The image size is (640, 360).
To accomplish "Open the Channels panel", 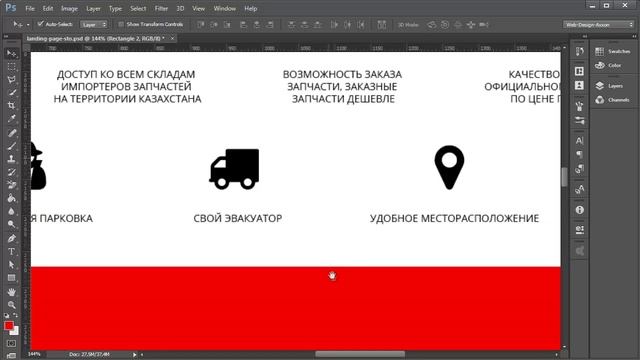I will pyautogui.click(x=612, y=100).
